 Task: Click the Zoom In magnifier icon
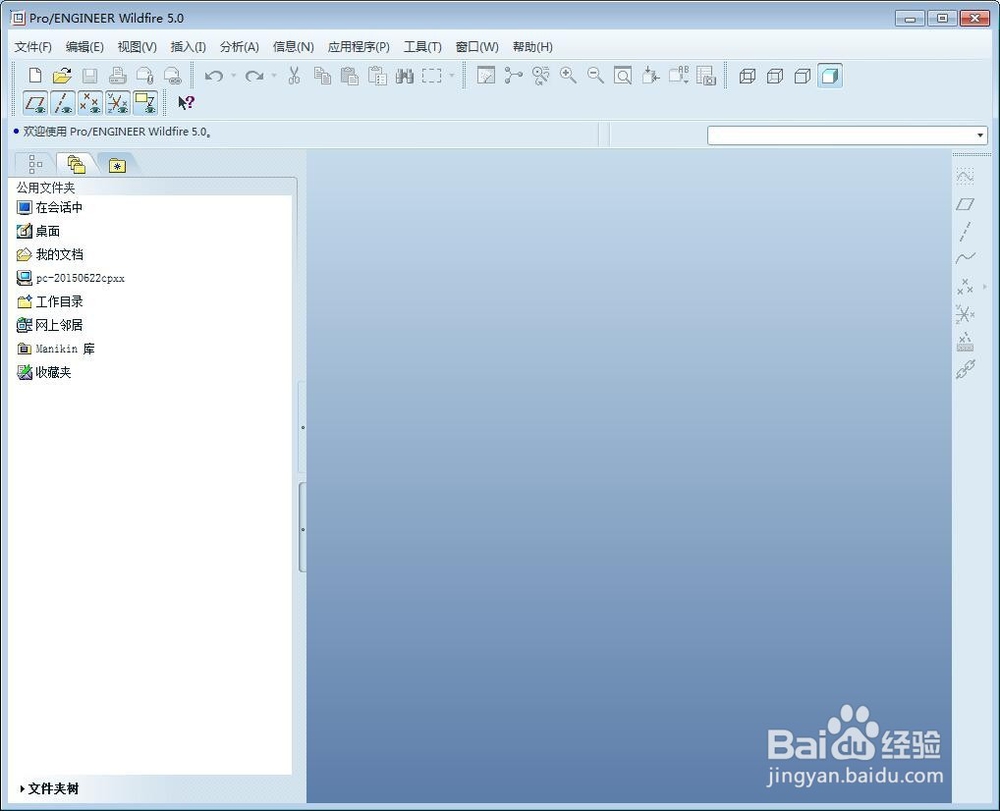click(x=568, y=76)
